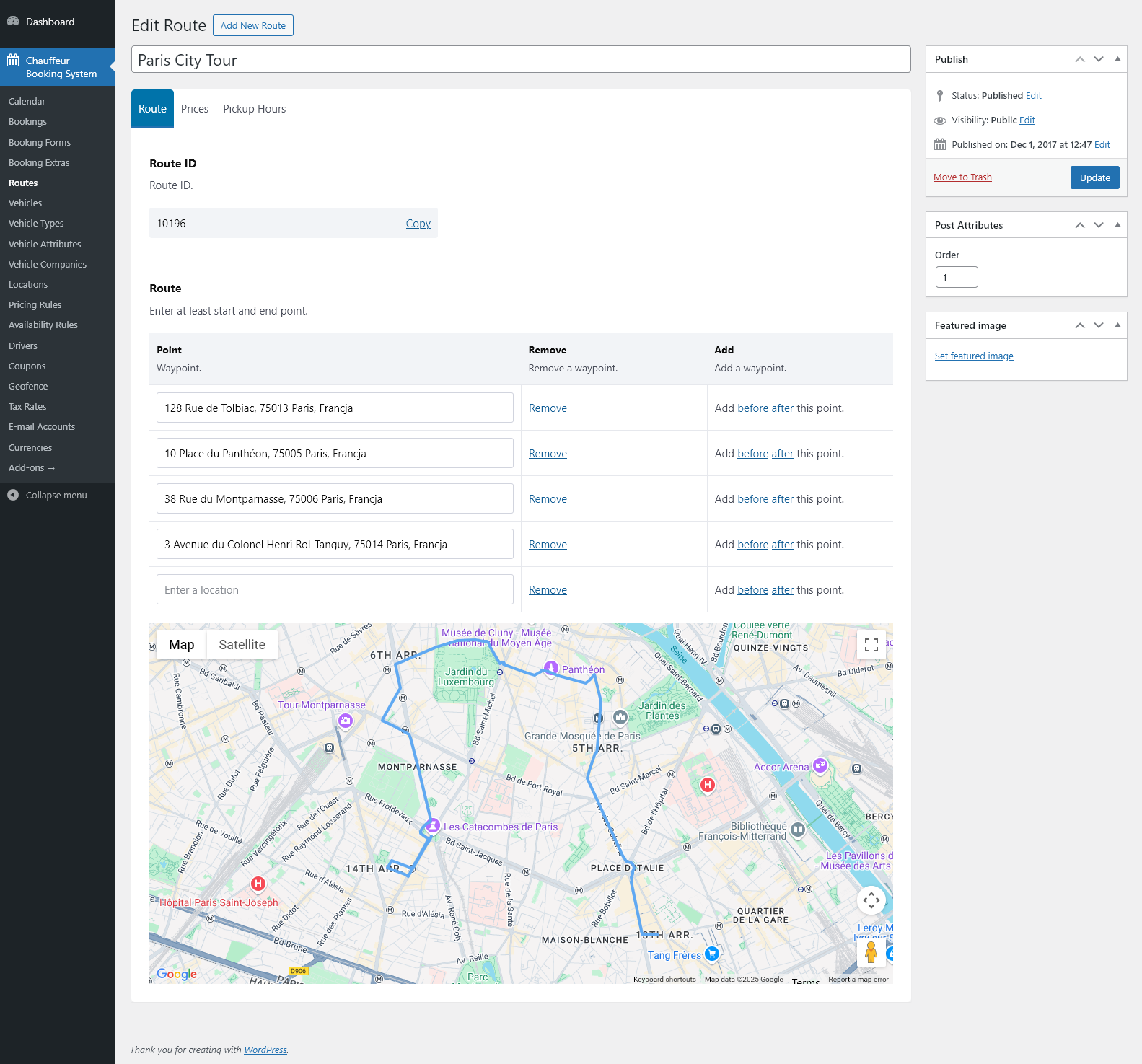Remove the 10 Place du Panthéon waypoint
The image size is (1142, 1064).
click(x=548, y=454)
